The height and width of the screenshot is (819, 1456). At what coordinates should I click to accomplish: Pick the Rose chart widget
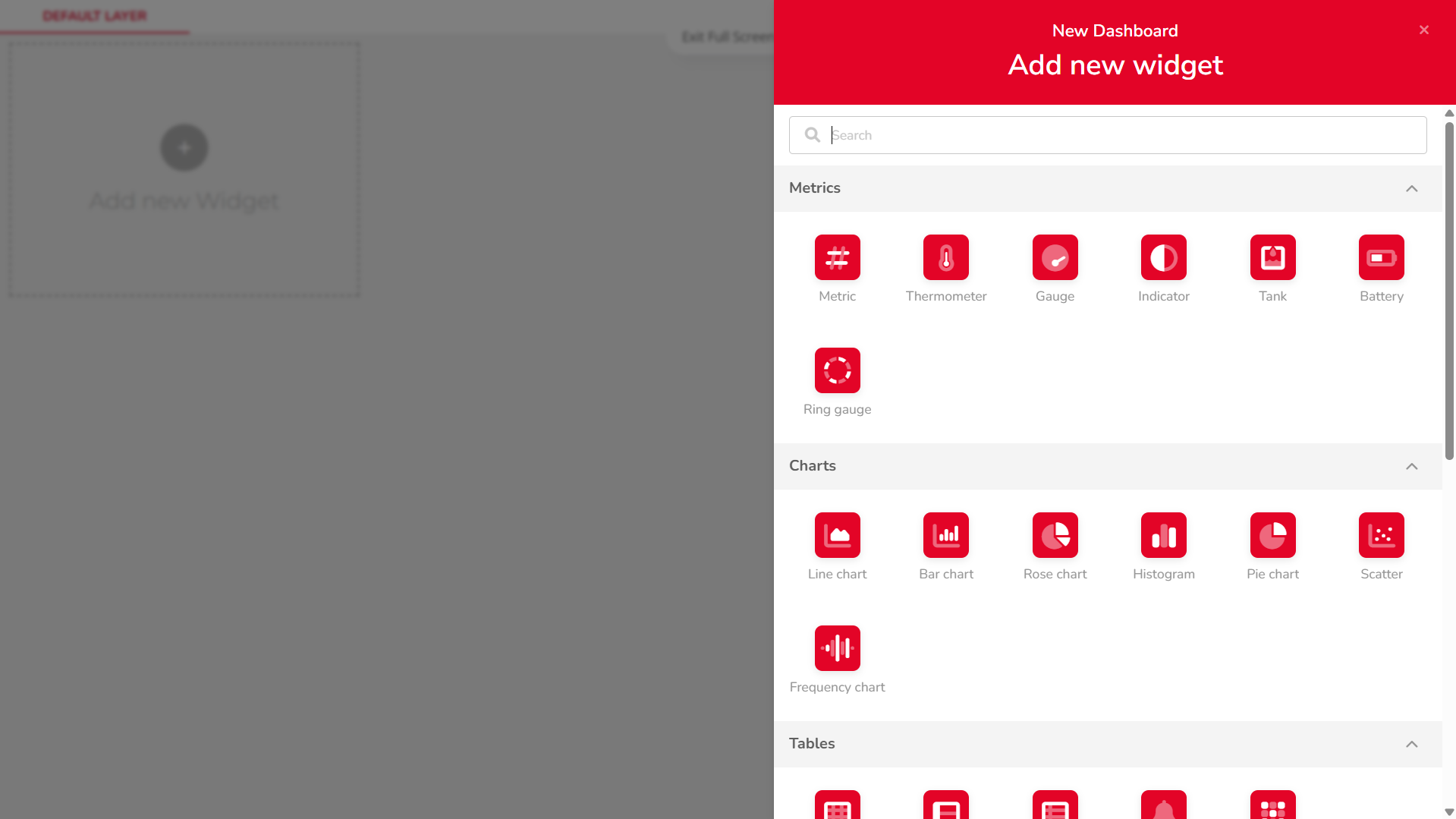[x=1055, y=535]
